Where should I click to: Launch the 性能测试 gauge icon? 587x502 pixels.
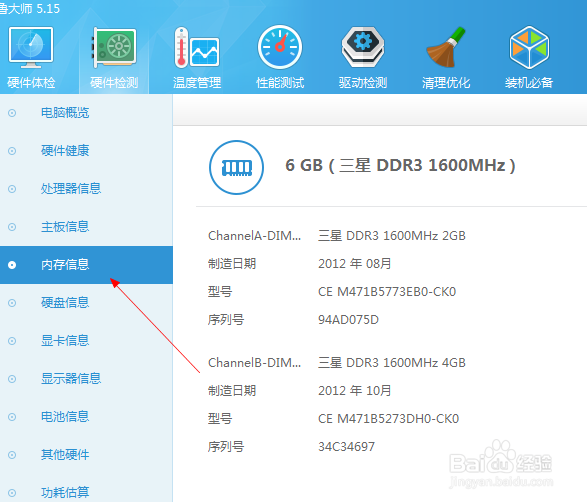[280, 47]
